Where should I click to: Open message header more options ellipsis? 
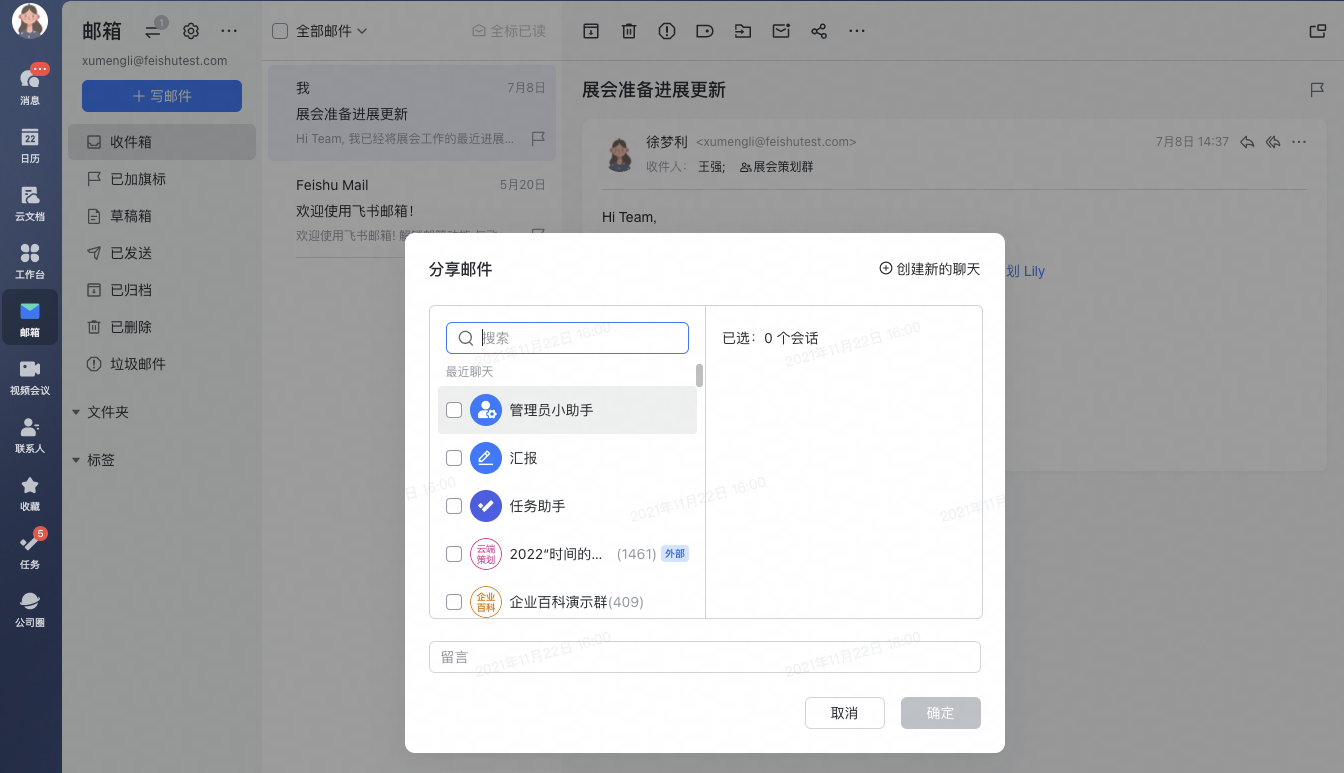point(1299,142)
